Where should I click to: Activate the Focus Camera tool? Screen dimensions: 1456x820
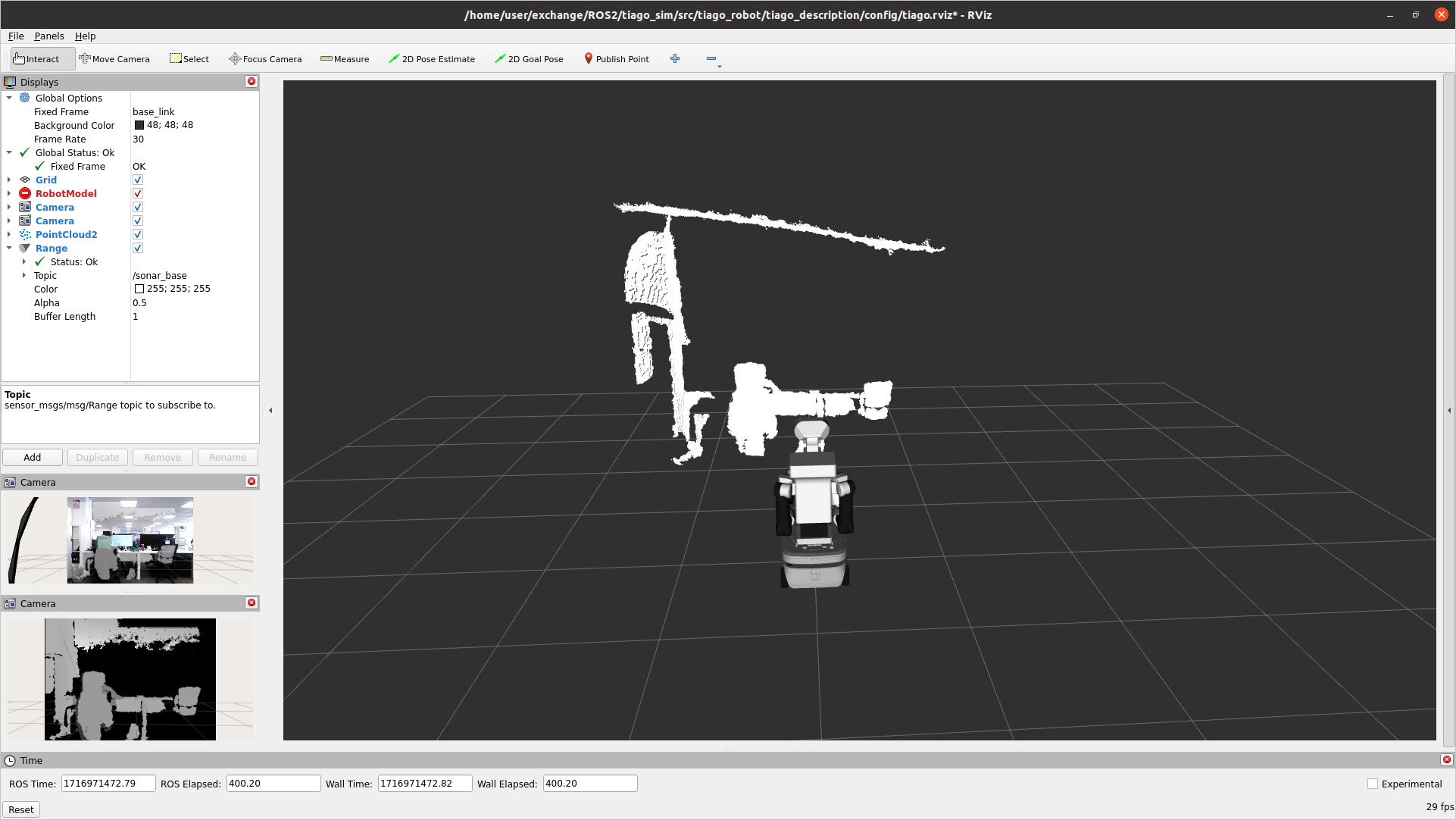click(x=265, y=59)
